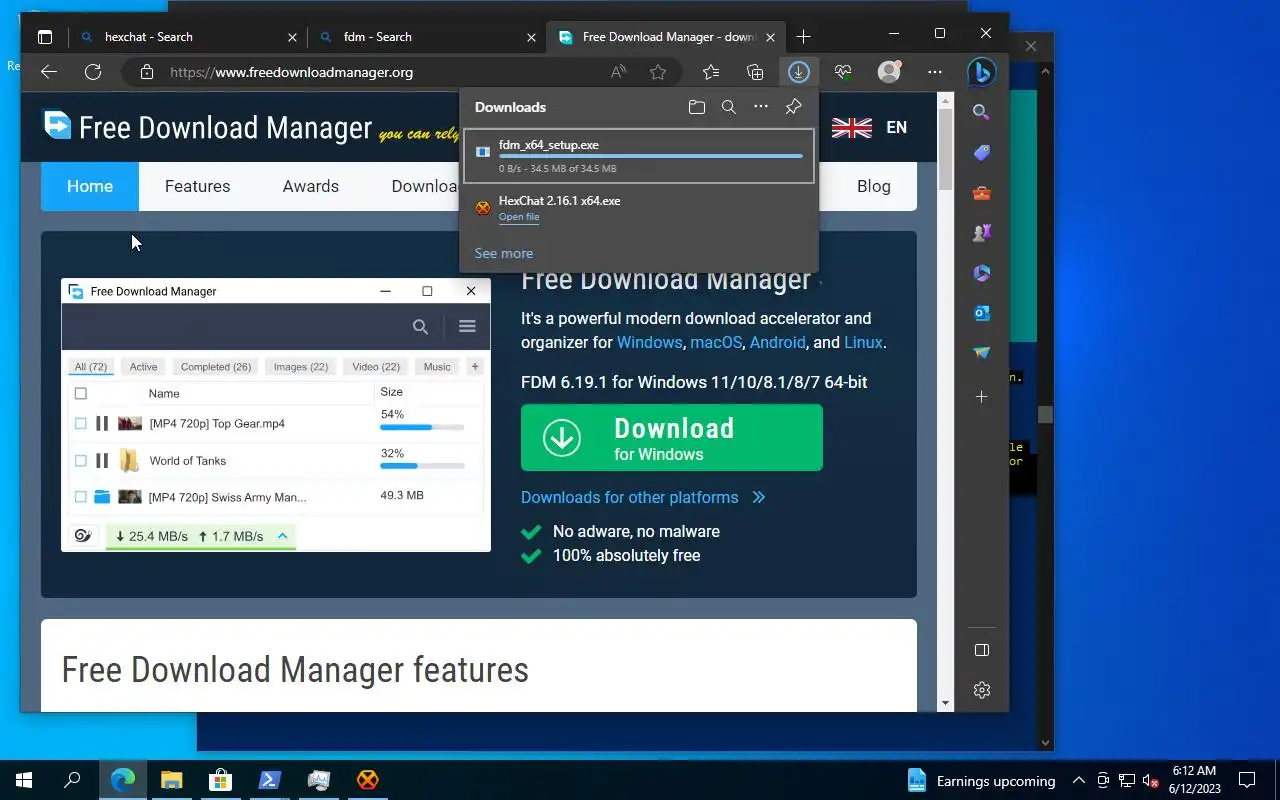Open the notification center icon

(1247, 780)
